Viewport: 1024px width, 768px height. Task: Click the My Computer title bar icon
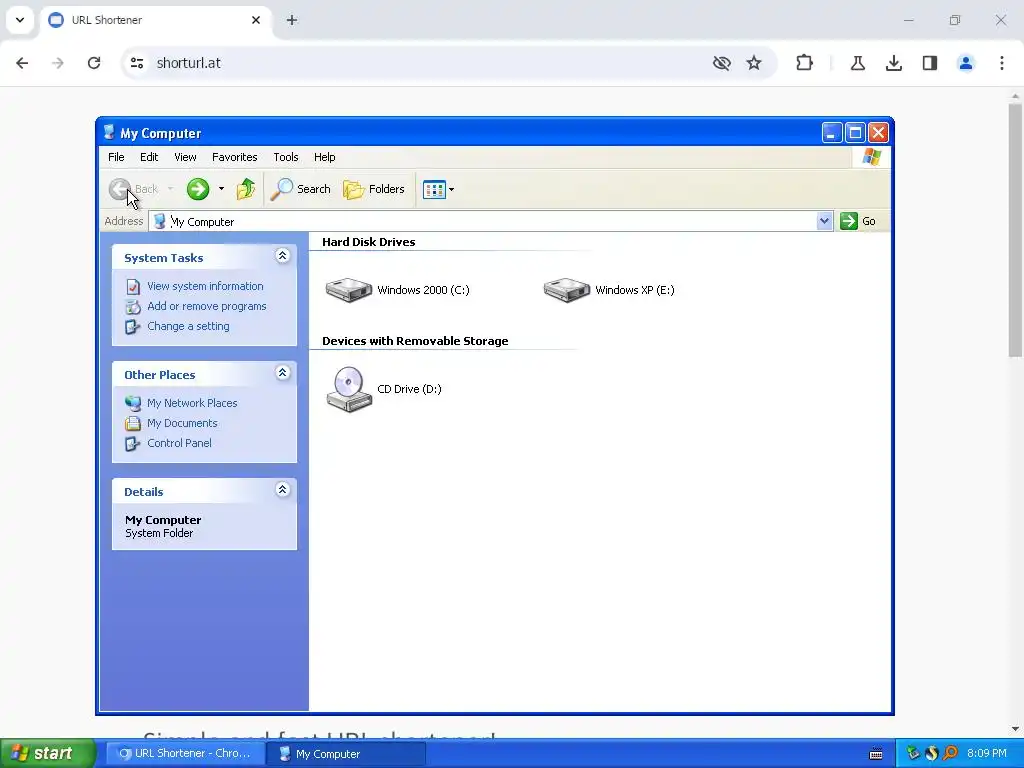(109, 133)
